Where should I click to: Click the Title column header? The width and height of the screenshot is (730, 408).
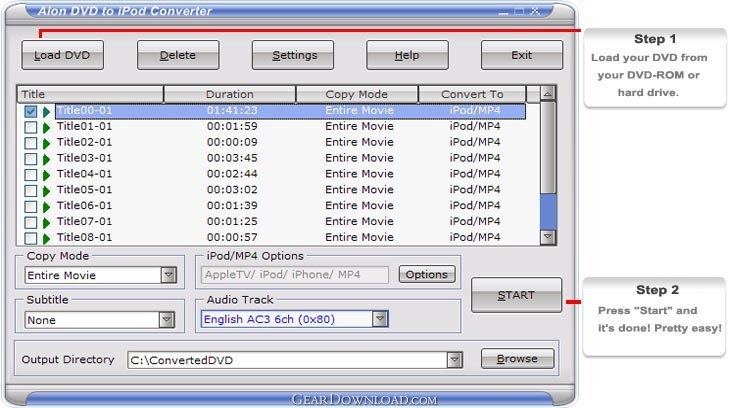click(x=90, y=94)
